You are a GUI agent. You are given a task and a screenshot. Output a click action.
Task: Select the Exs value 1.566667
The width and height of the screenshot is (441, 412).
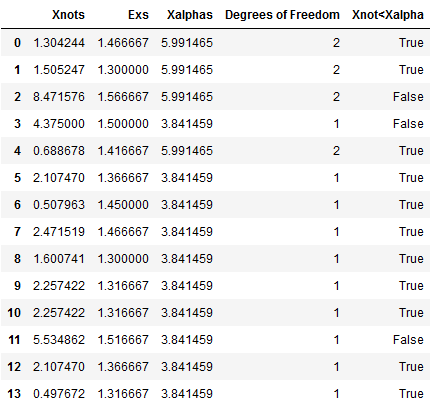tap(123, 97)
